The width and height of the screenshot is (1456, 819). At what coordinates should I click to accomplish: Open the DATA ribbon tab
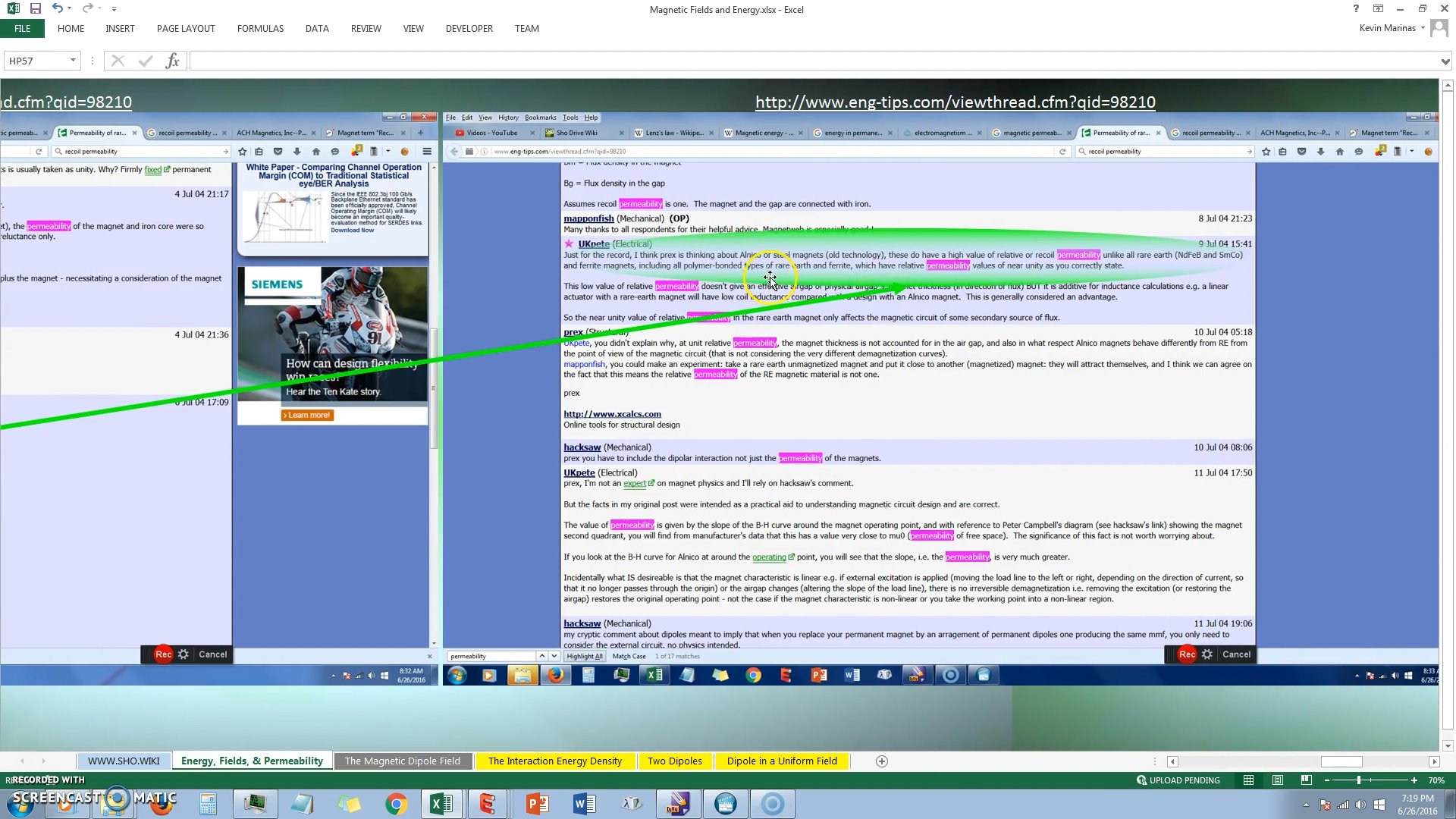pos(317,29)
